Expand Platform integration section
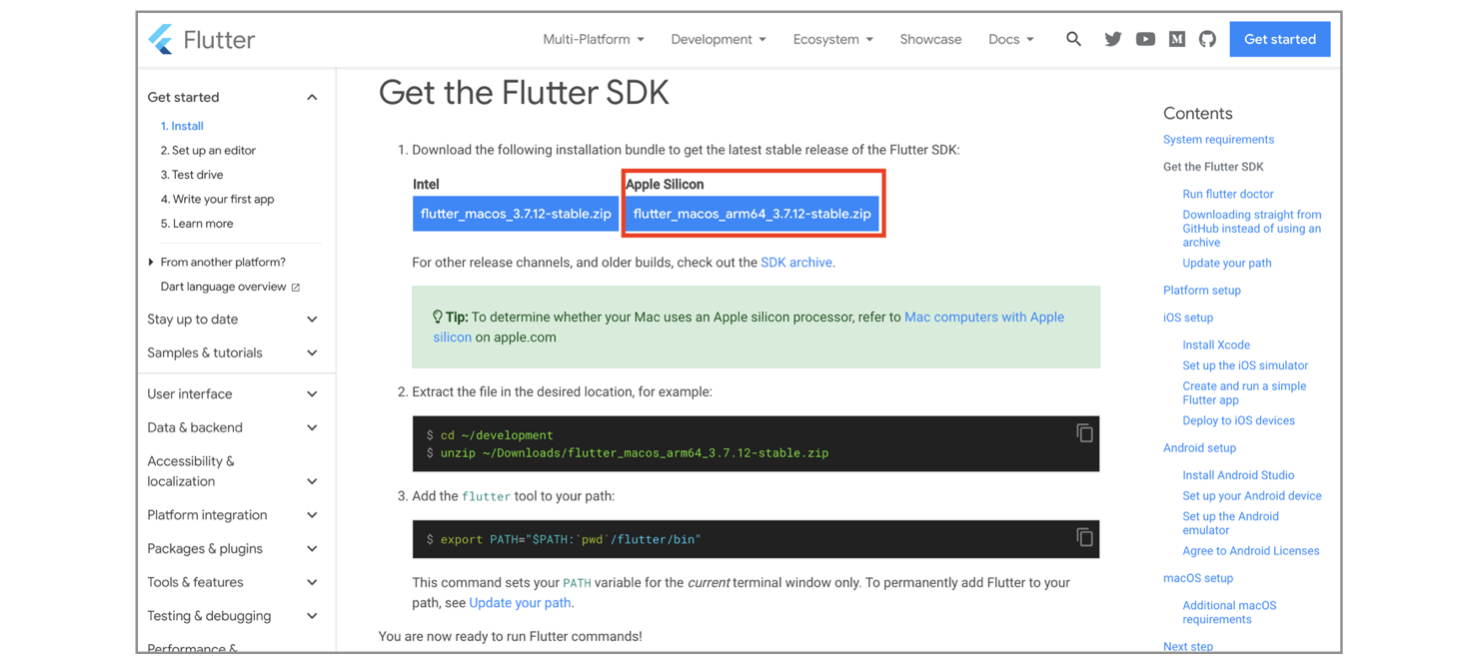The height and width of the screenshot is (660, 1474). (x=312, y=515)
